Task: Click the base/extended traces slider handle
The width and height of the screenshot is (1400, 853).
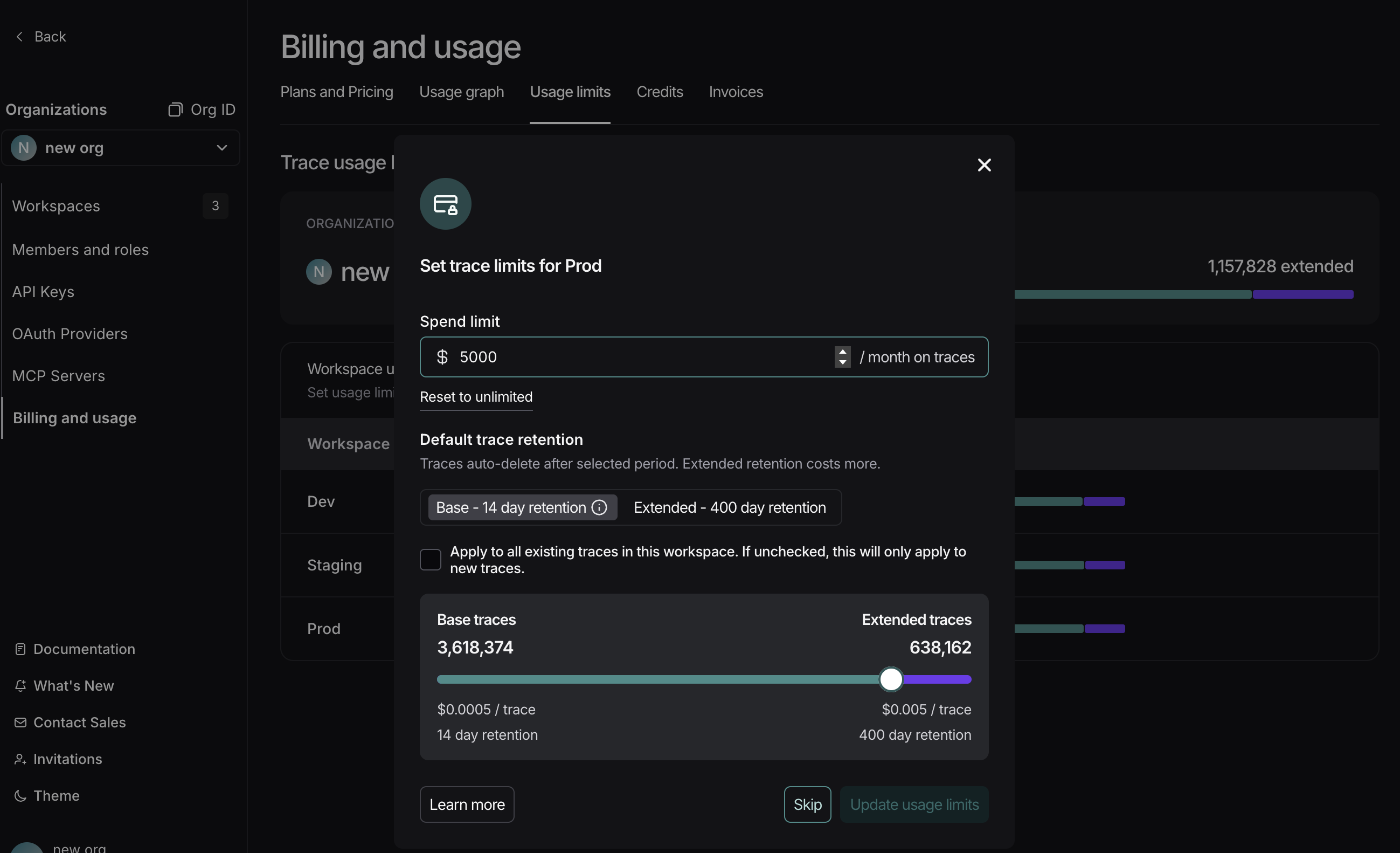Action: (891, 679)
